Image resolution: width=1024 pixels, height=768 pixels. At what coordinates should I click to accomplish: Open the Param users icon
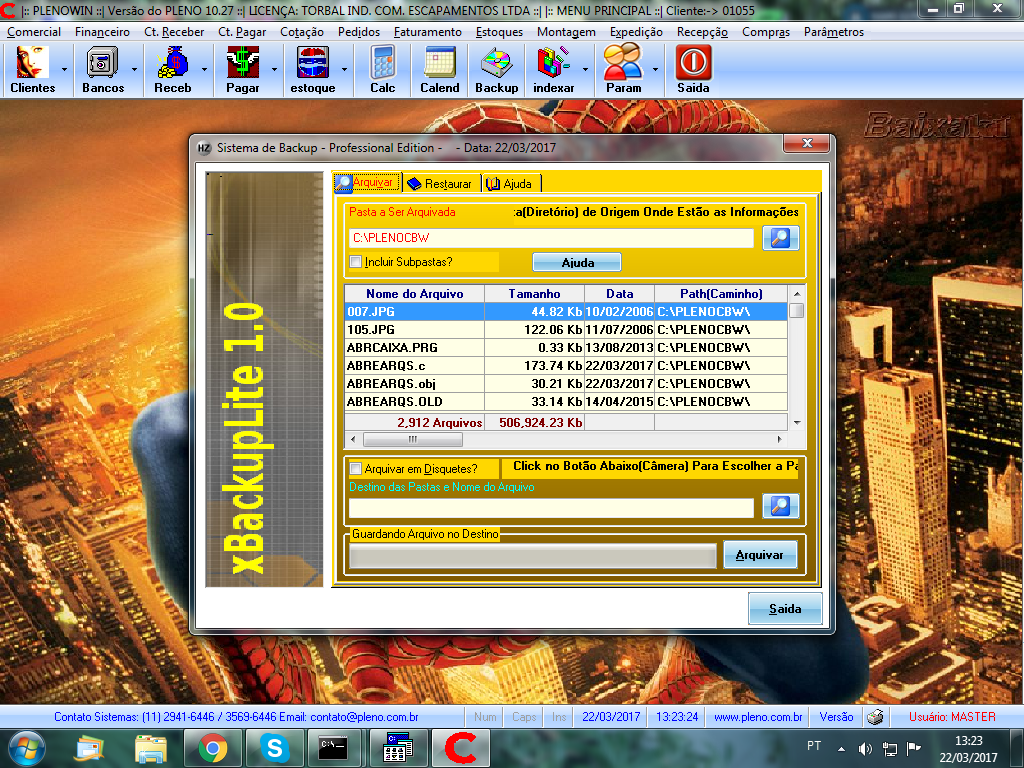[x=624, y=69]
